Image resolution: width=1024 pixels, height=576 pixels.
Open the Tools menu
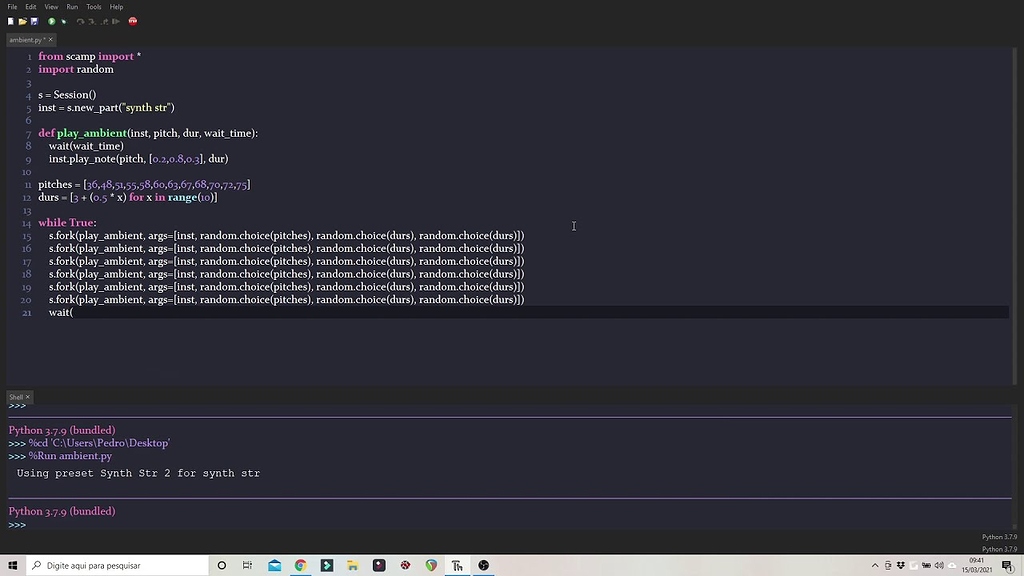point(93,7)
